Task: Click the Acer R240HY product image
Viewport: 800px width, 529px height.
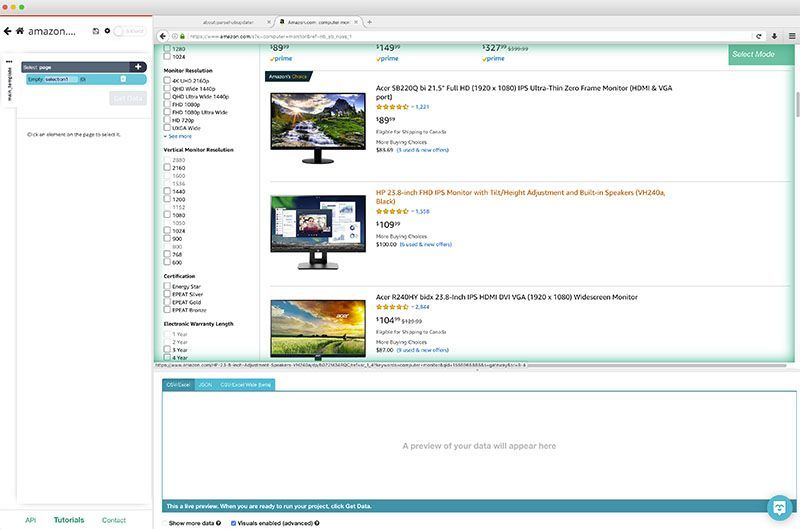Action: 318,329
